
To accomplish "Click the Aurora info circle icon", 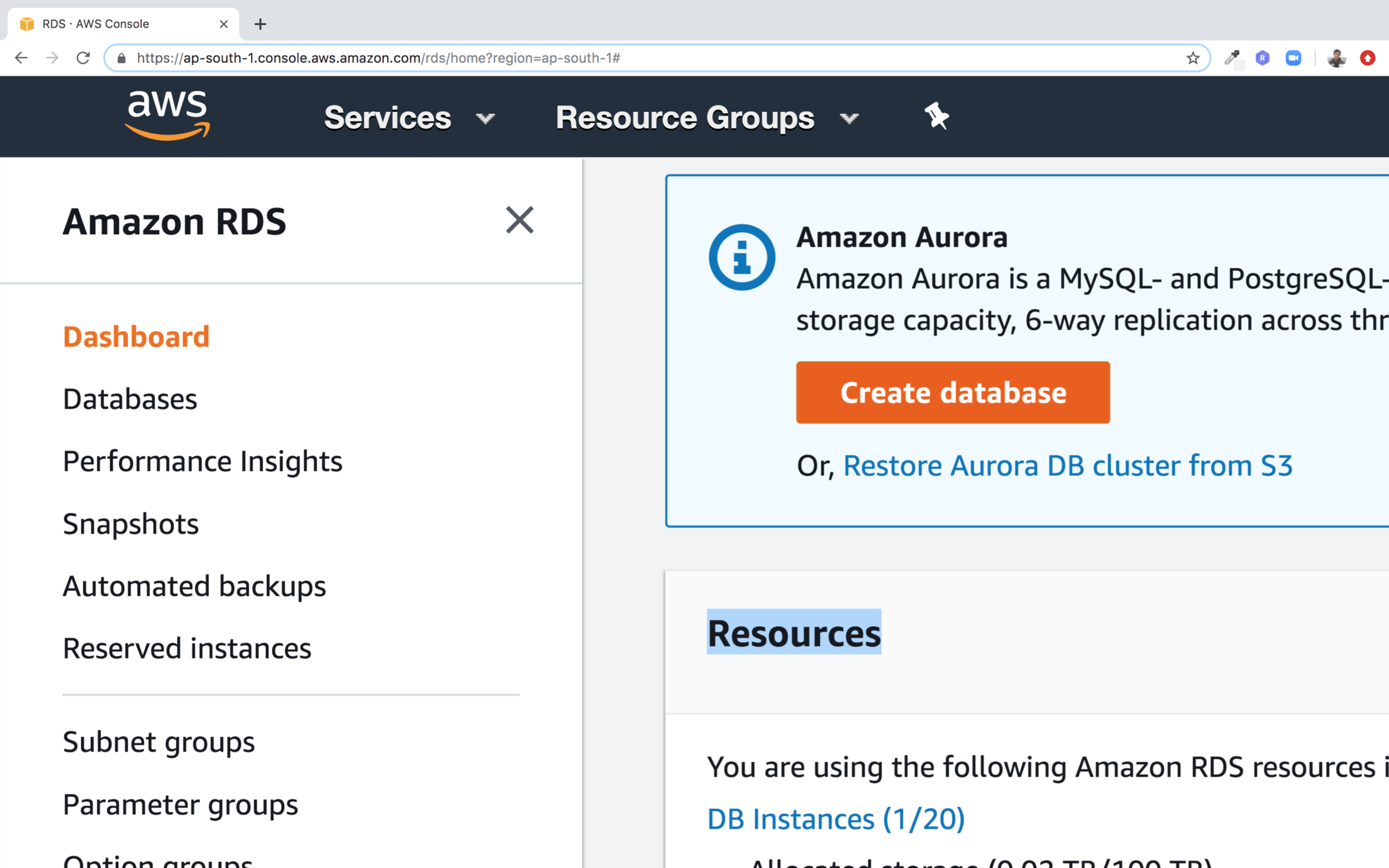I will (741, 257).
